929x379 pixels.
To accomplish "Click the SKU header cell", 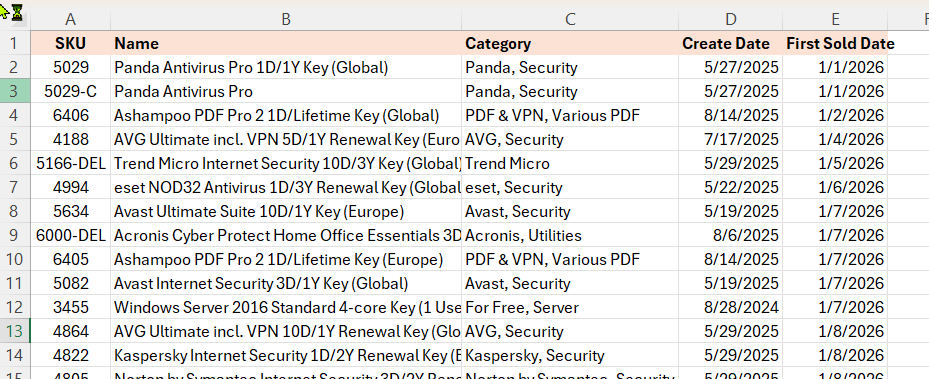I will [71, 43].
